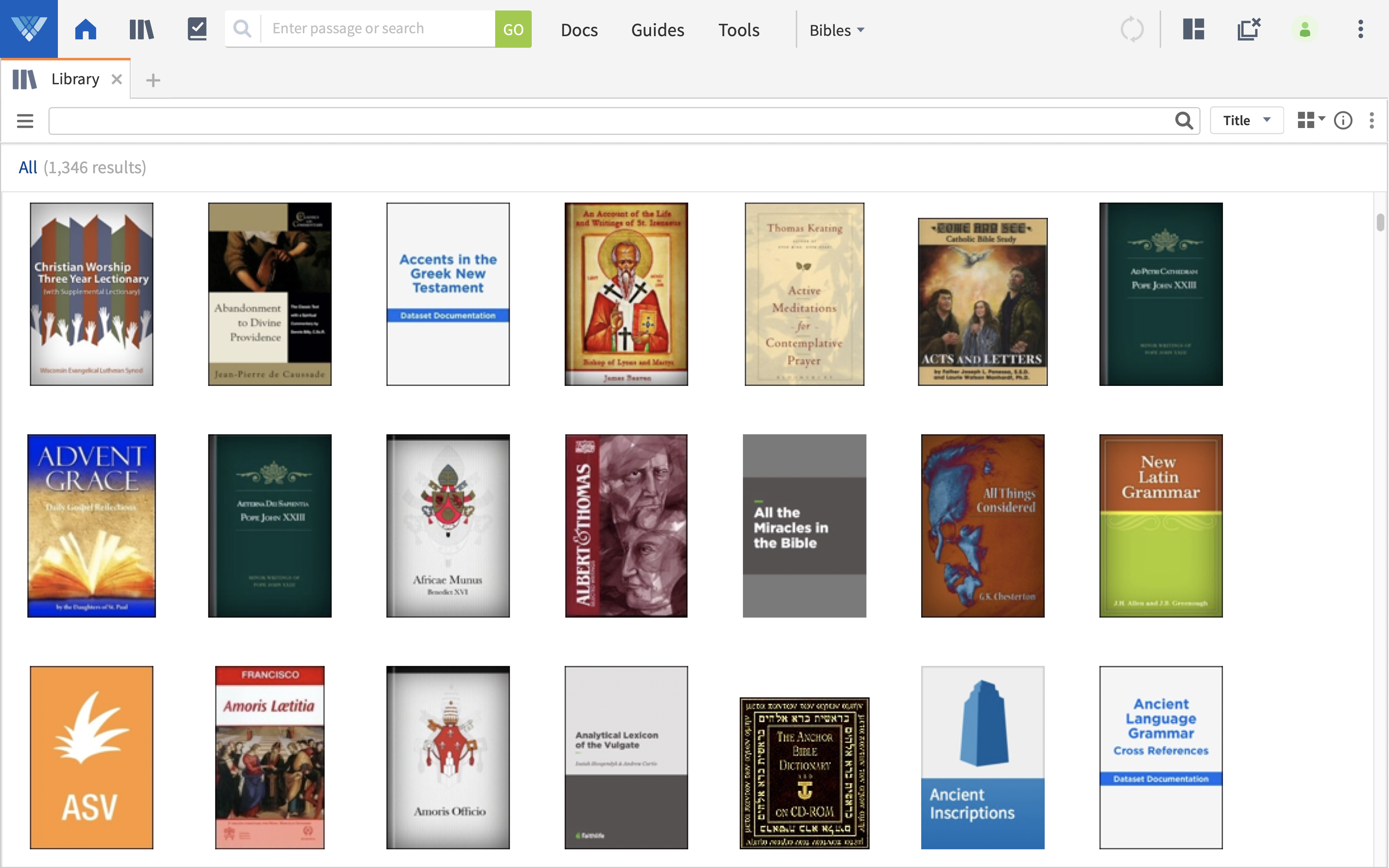Open the Documents checklist icon
Image resolution: width=1389 pixels, height=868 pixels.
pyautogui.click(x=197, y=29)
